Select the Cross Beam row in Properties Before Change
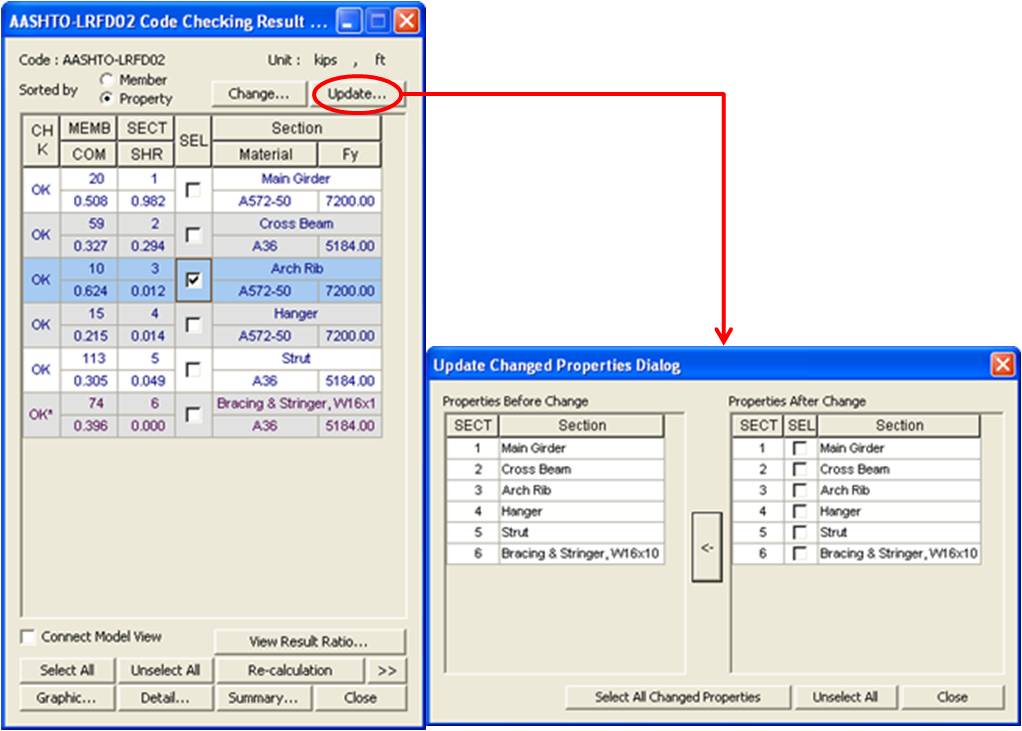Screen dimensions: 1022x731 (x=580, y=469)
